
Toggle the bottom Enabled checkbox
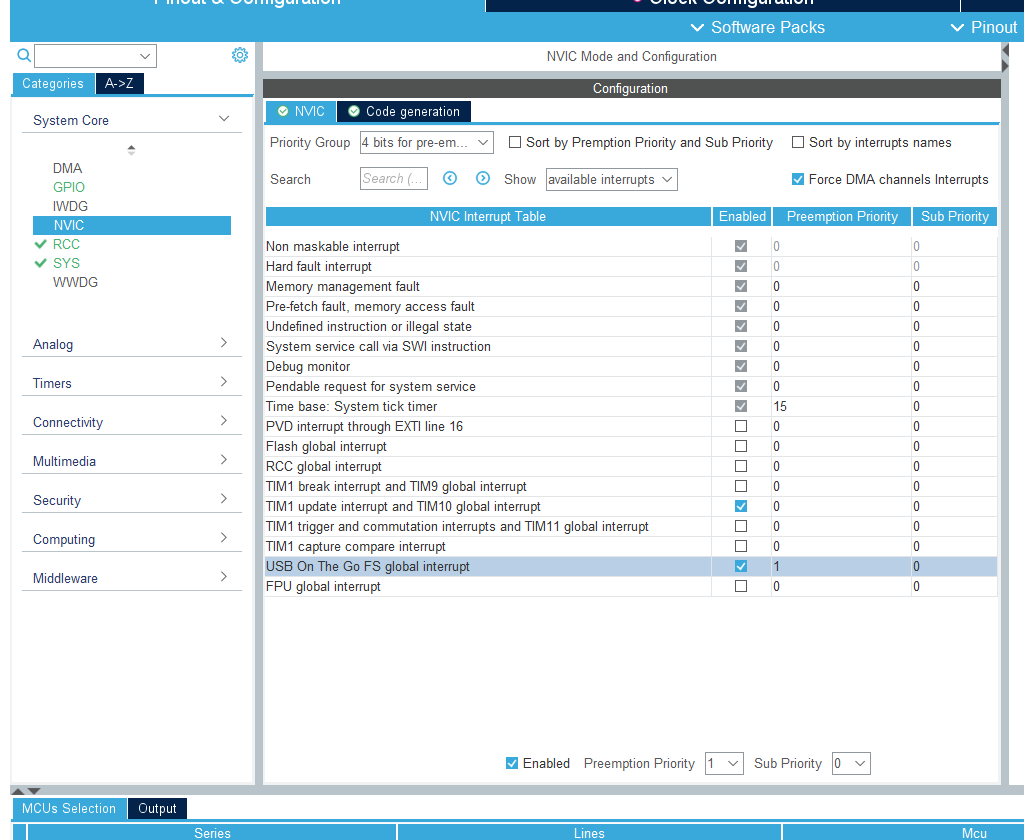pyautogui.click(x=512, y=763)
